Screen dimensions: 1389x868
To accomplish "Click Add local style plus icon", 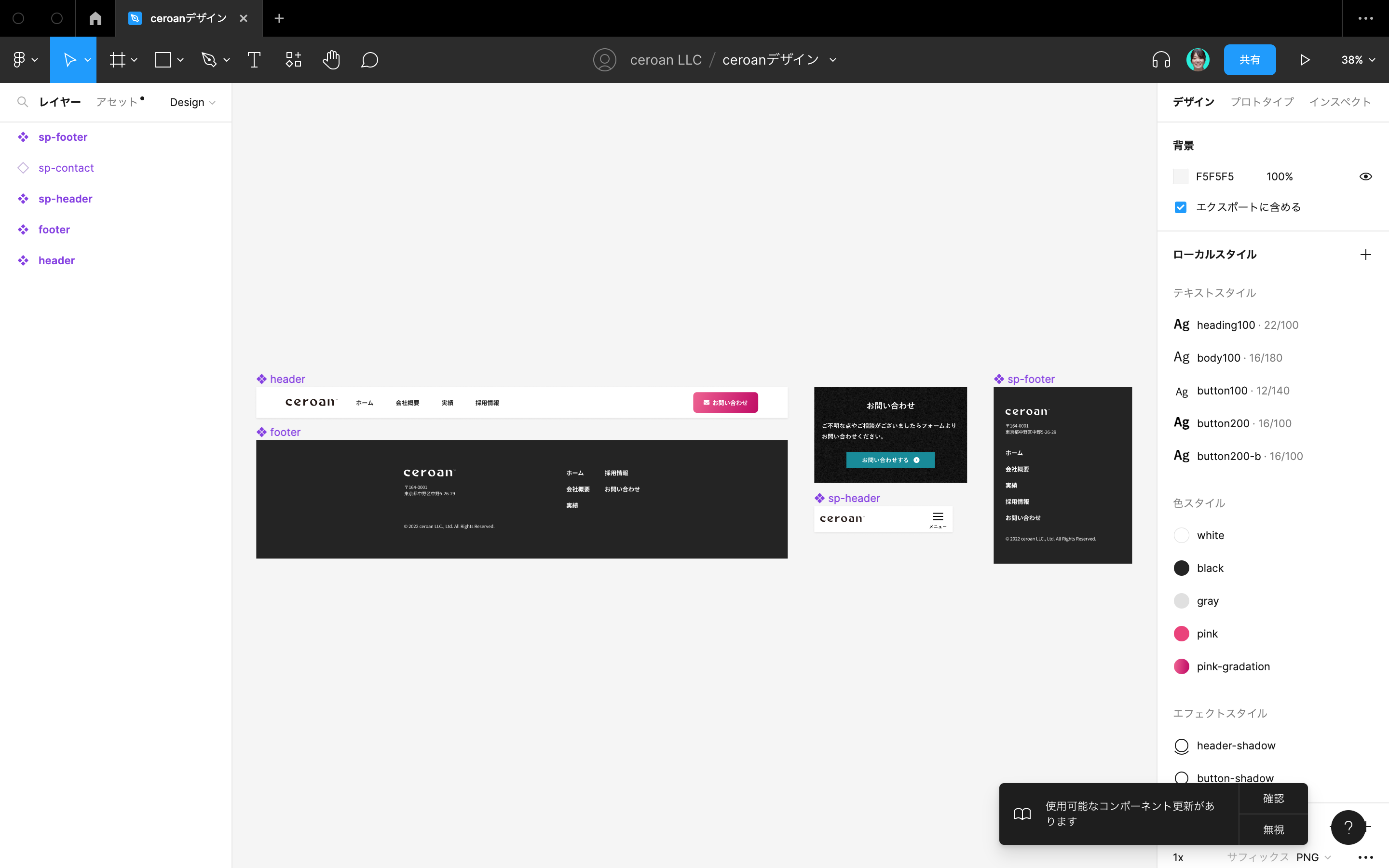I will point(1365,254).
